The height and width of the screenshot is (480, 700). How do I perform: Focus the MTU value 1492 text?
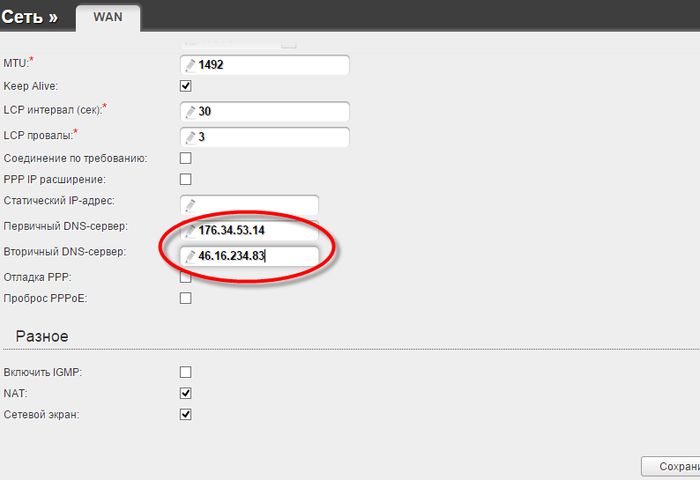tap(213, 65)
